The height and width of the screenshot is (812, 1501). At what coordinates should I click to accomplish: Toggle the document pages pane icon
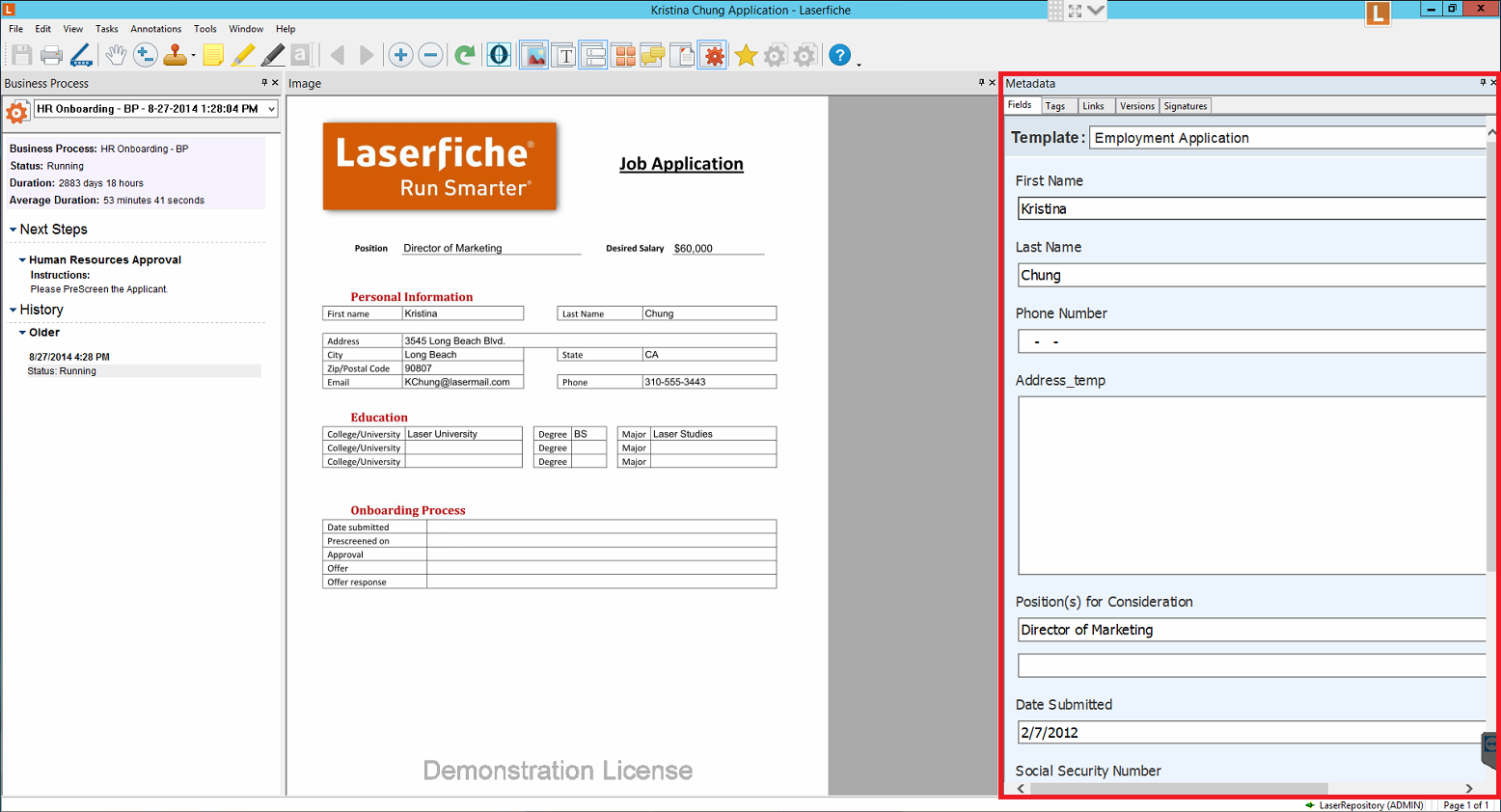pyautogui.click(x=683, y=55)
